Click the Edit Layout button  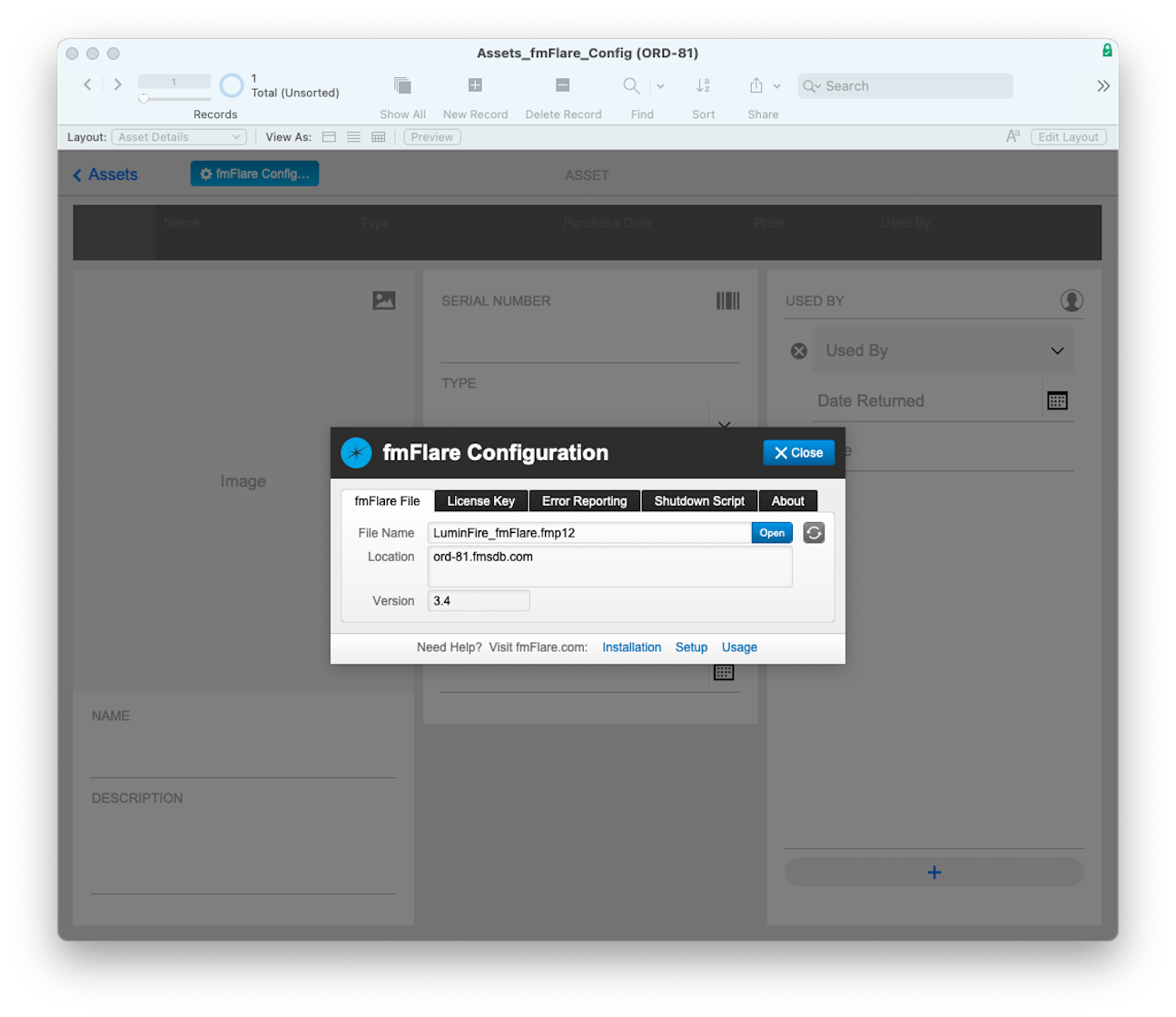pos(1068,137)
